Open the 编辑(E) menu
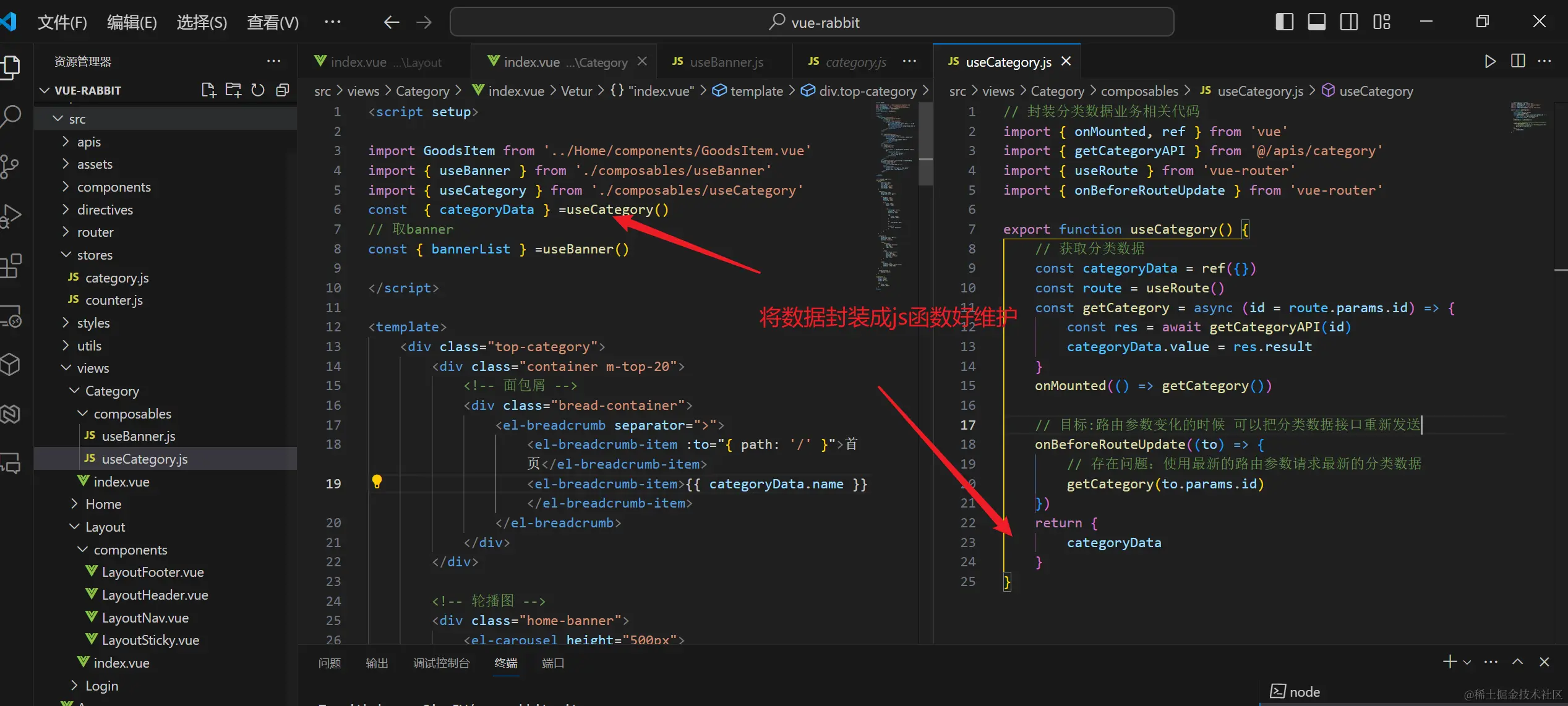Screen dimensions: 1568x706 pos(132,23)
